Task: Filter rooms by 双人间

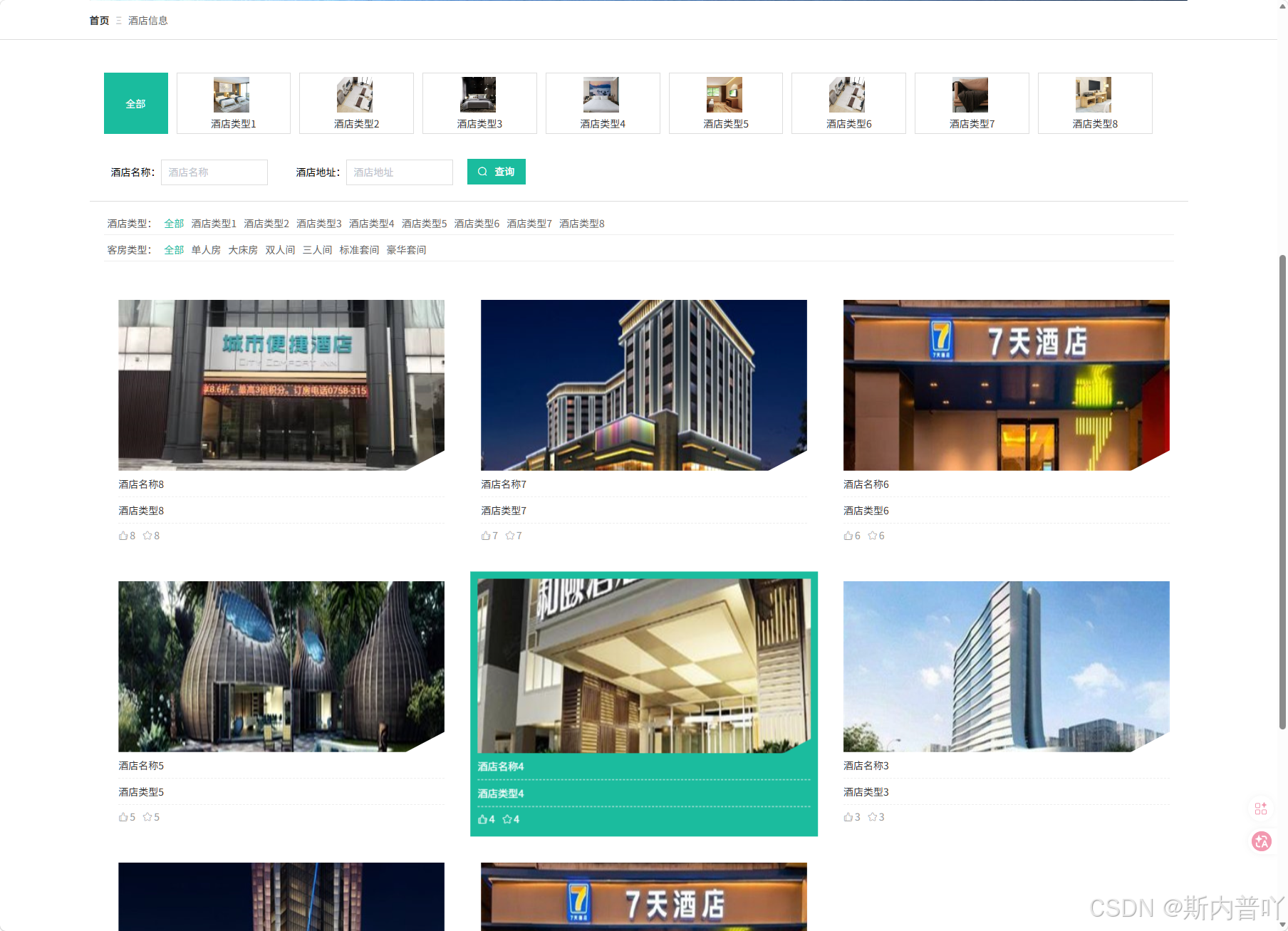Action: click(x=280, y=250)
